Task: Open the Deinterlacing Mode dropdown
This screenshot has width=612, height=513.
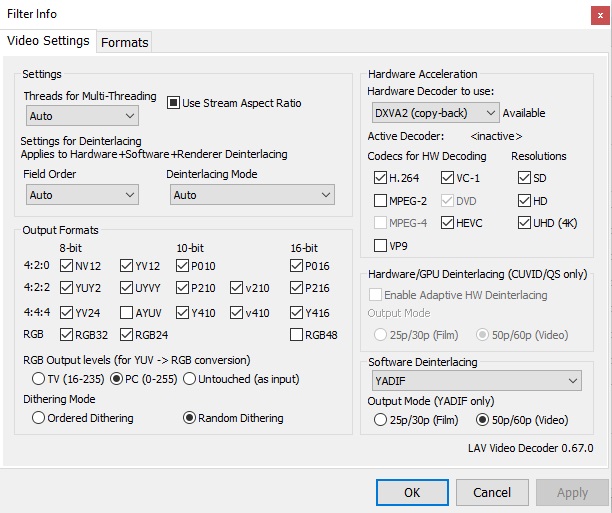Action: pyautogui.click(x=249, y=195)
